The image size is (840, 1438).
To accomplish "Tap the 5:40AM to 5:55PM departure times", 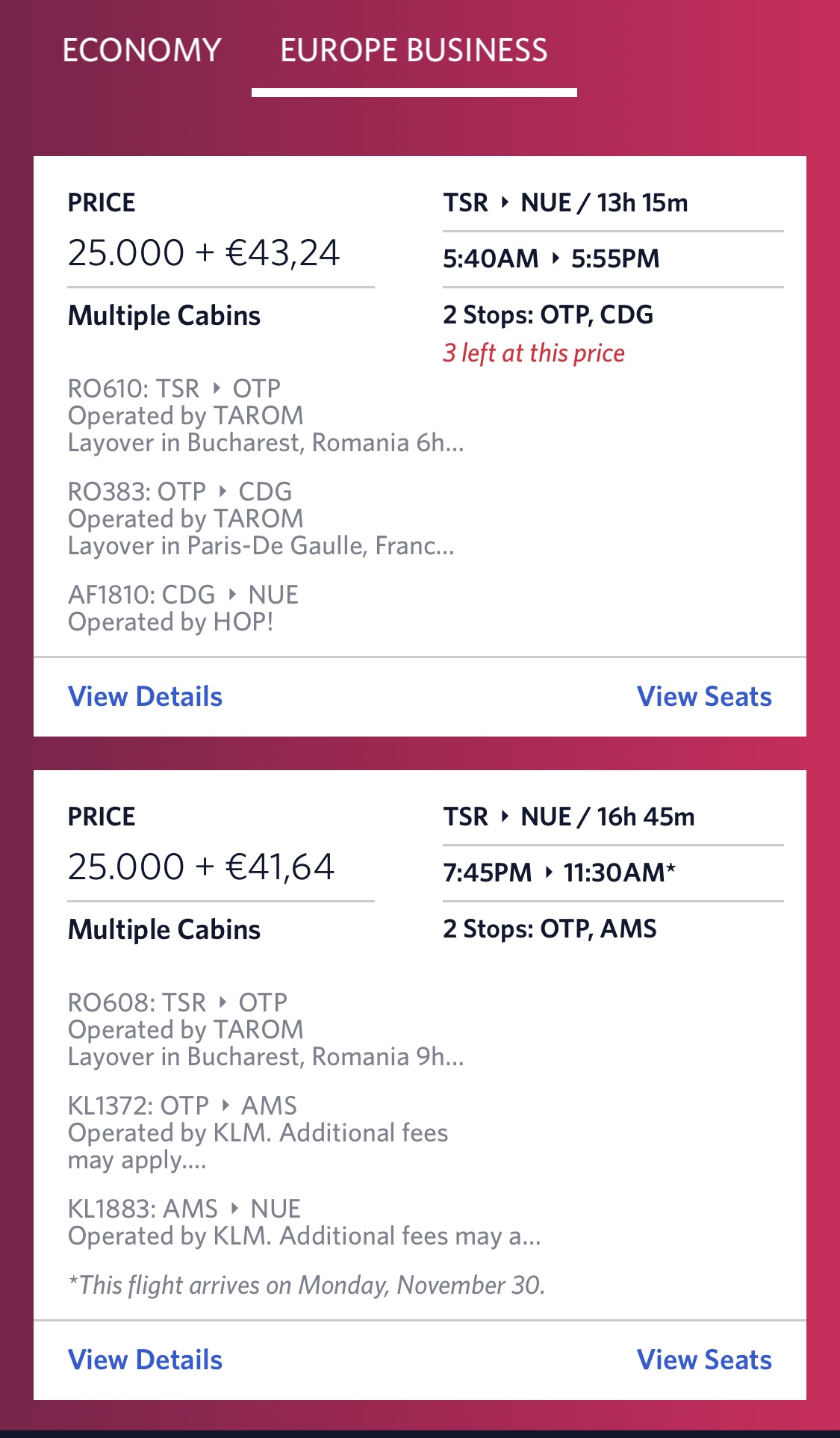I will [551, 258].
